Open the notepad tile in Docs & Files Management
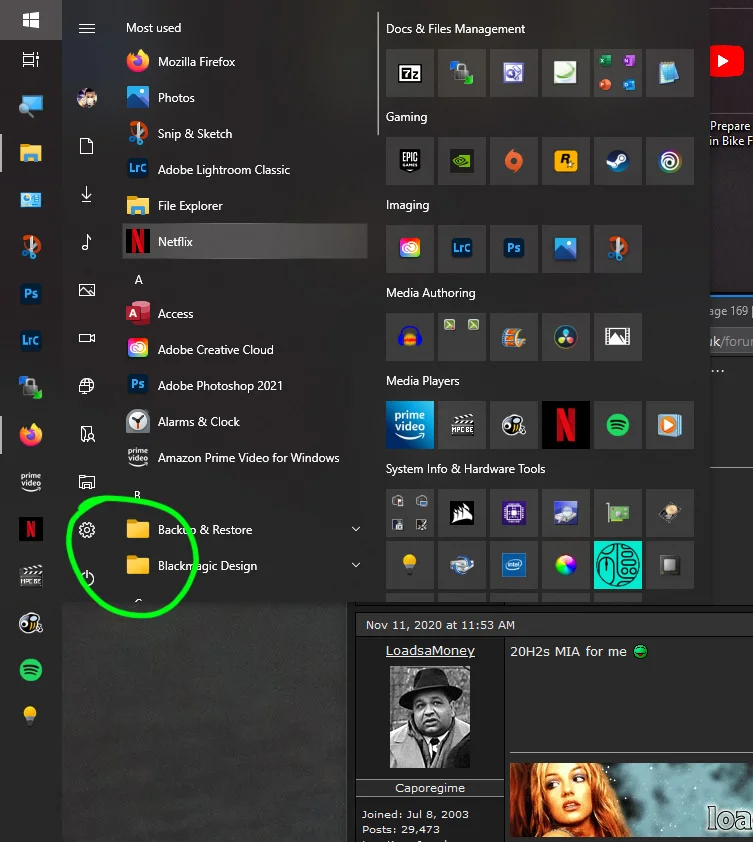753x842 pixels. [x=670, y=73]
